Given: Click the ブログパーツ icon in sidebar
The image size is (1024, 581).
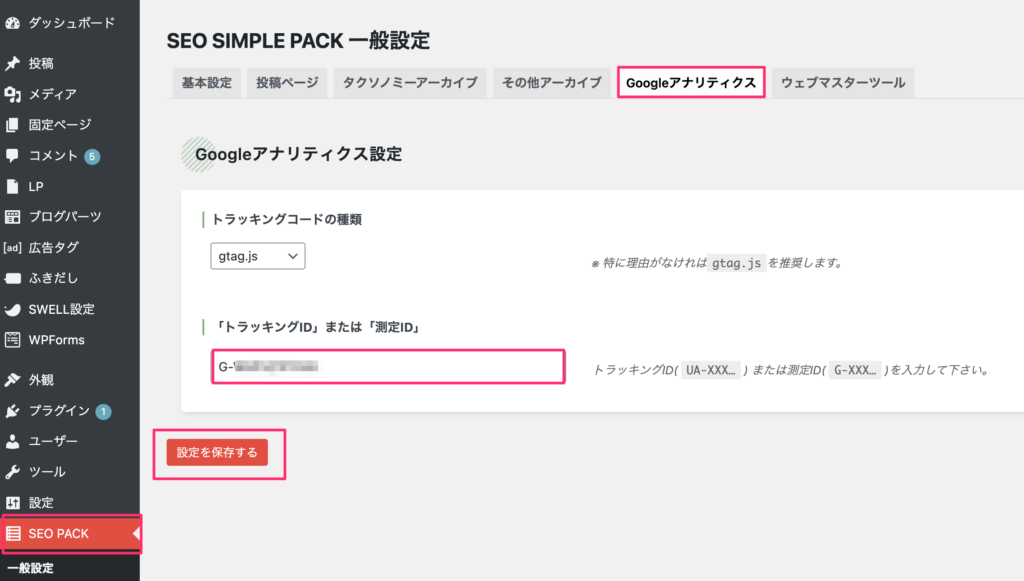Looking at the screenshot, I should [x=12, y=217].
